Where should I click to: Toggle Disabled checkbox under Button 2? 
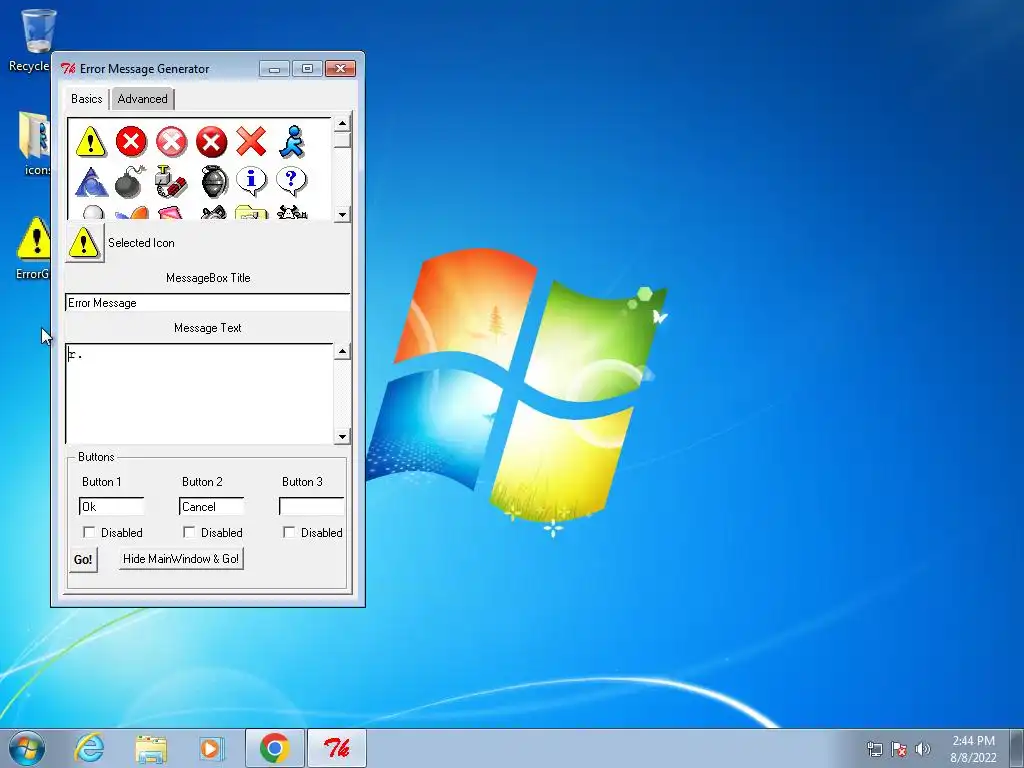[189, 532]
